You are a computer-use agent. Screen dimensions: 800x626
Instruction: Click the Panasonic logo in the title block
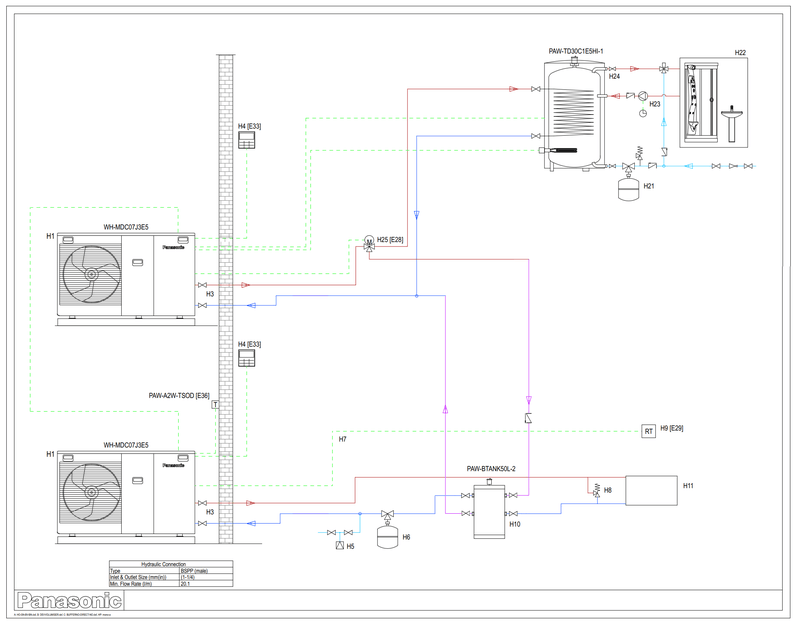[69, 600]
